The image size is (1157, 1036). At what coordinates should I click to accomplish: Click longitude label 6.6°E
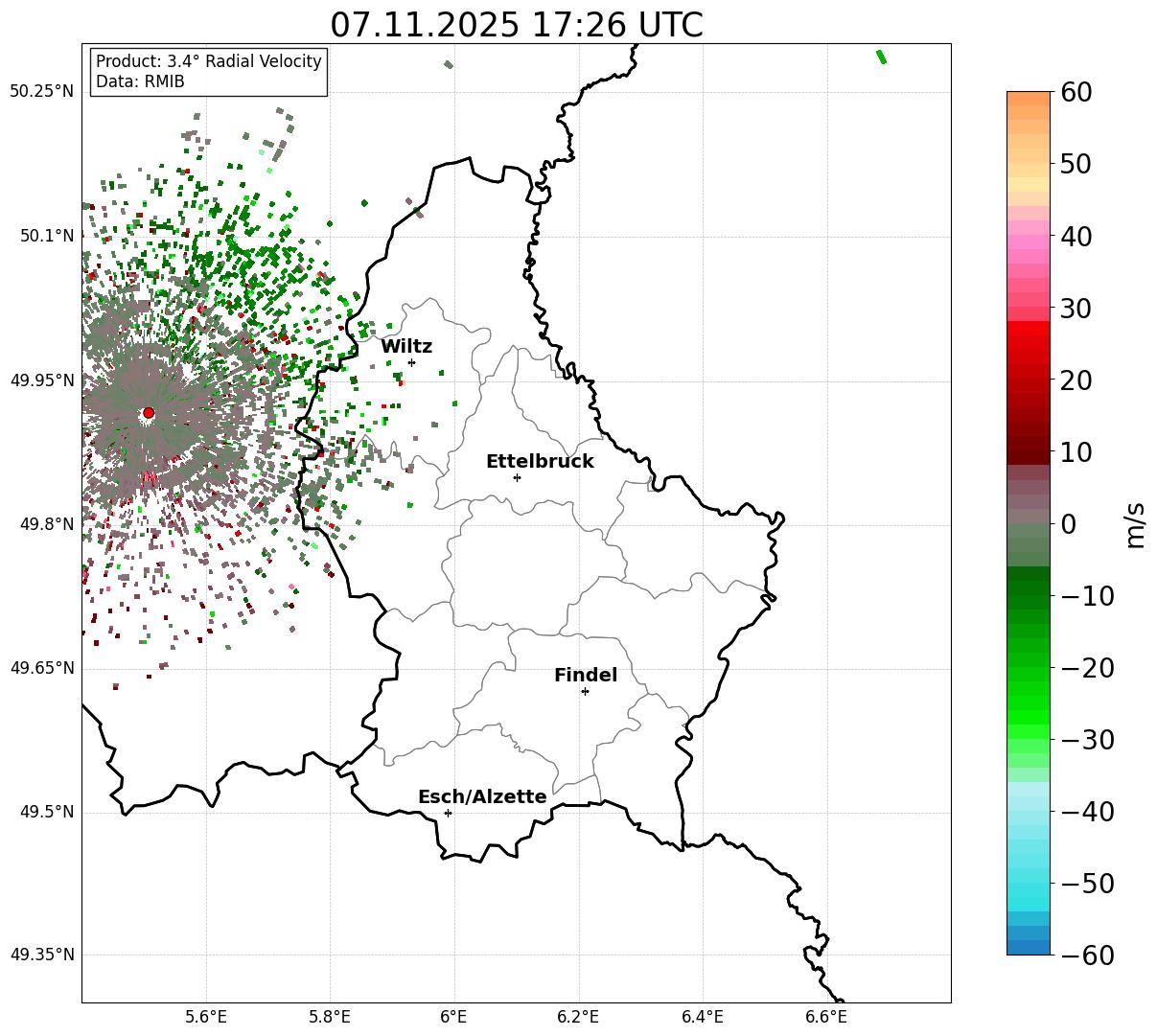click(x=826, y=1017)
